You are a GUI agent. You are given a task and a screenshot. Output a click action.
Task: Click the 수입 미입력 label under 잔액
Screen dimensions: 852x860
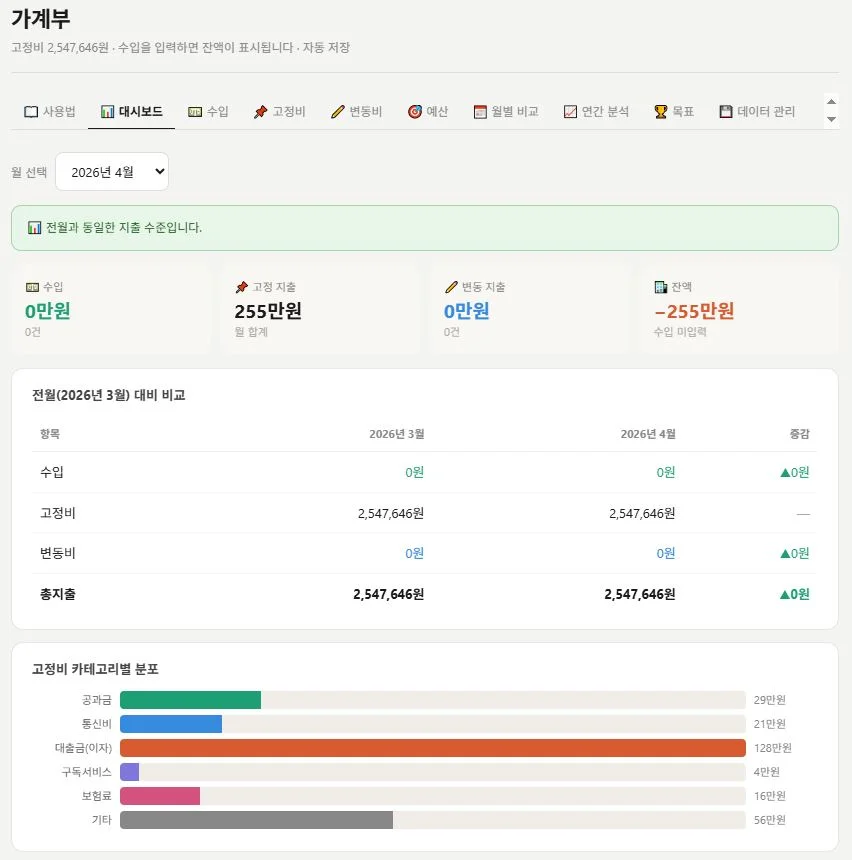(680, 332)
